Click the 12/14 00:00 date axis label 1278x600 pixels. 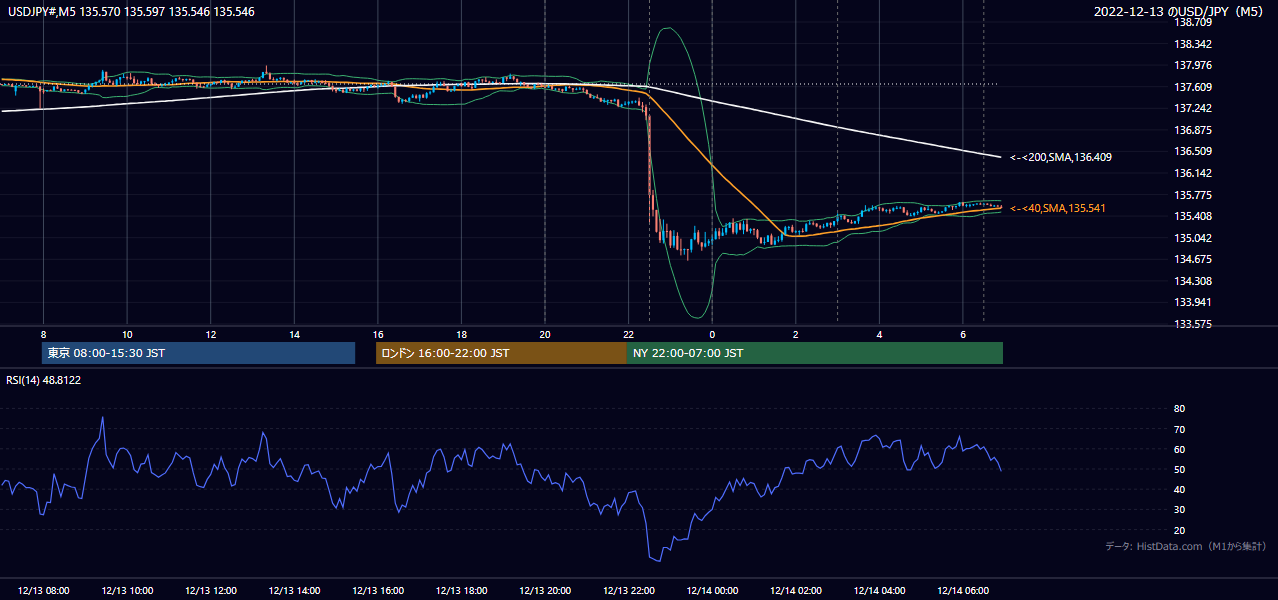coord(712,591)
